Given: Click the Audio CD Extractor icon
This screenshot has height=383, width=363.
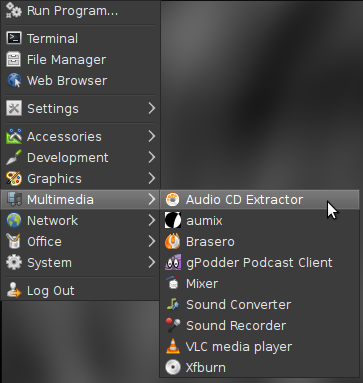Looking at the screenshot, I should [173, 199].
